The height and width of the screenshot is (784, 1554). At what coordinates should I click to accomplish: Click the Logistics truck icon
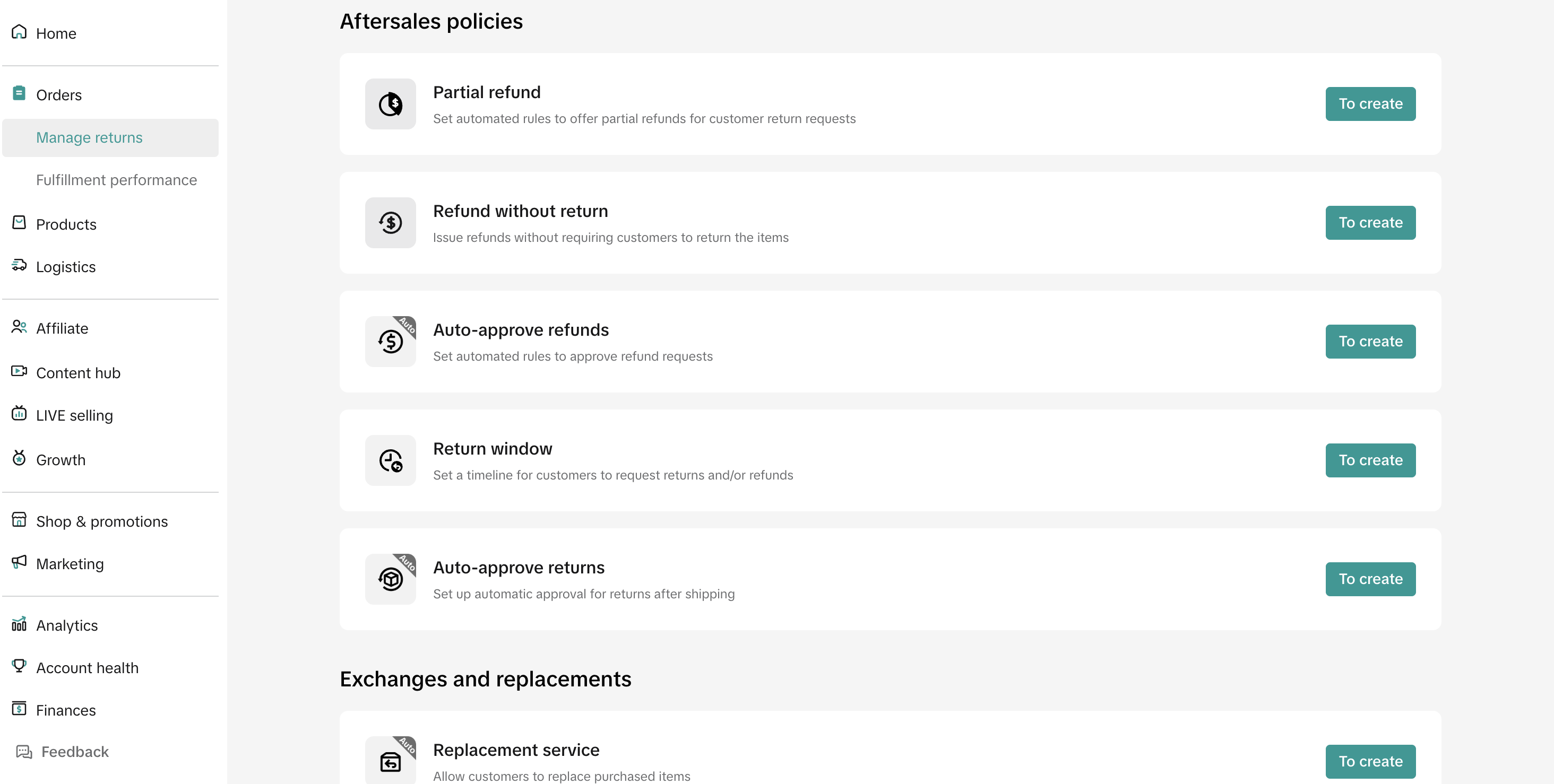(19, 265)
